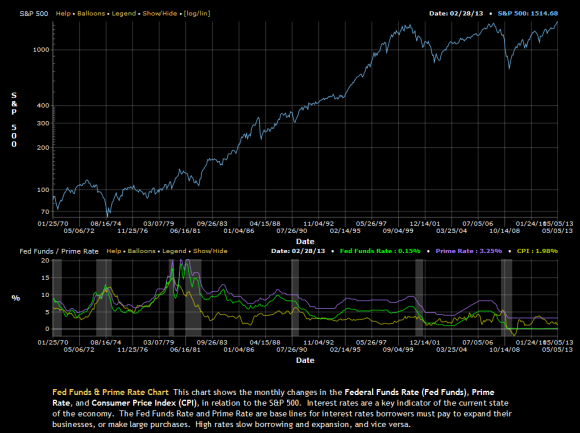
Task: Open Legend link in Fed Funds chart
Action: point(174,251)
